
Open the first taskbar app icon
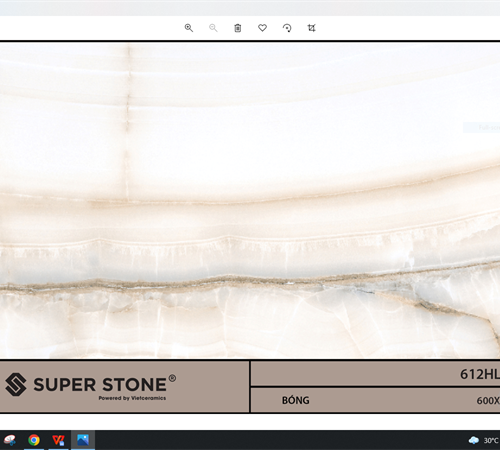10,440
